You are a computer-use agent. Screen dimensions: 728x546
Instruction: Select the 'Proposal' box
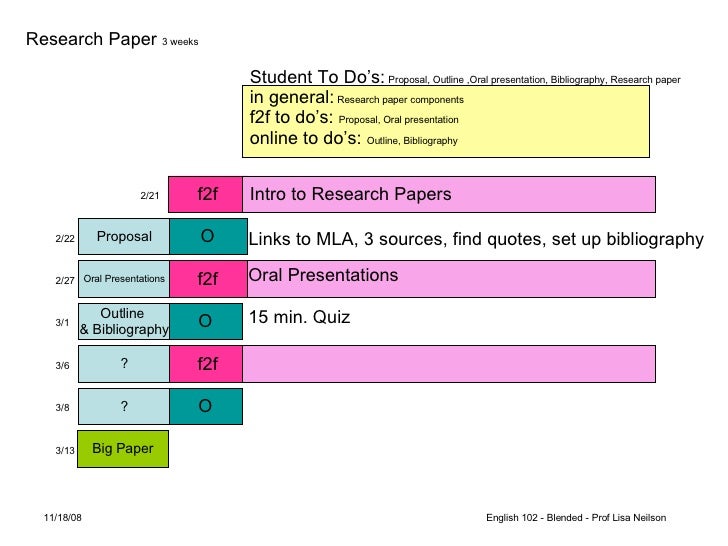point(124,236)
